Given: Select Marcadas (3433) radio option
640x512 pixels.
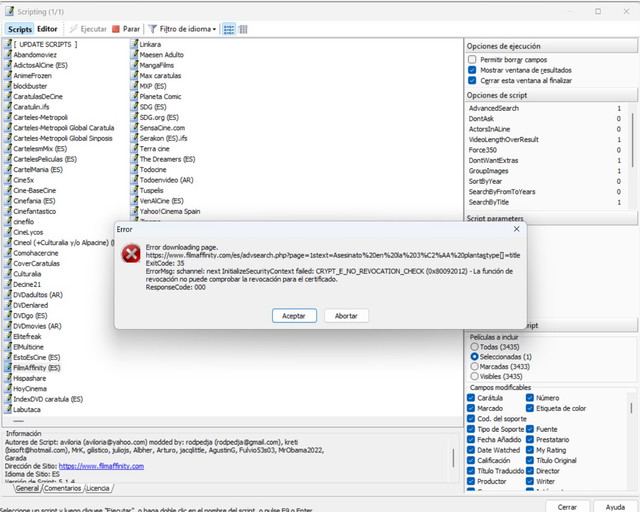Looking at the screenshot, I should (474, 366).
